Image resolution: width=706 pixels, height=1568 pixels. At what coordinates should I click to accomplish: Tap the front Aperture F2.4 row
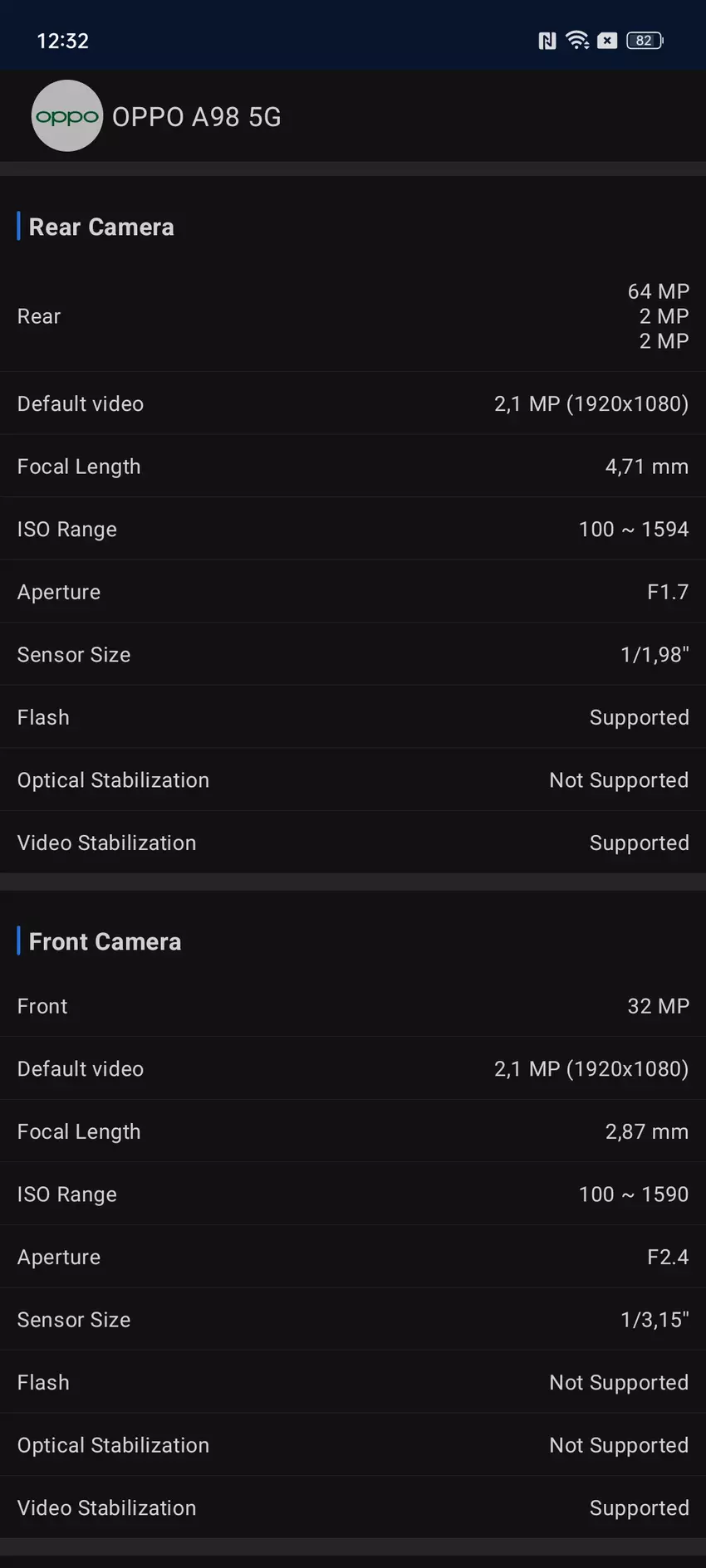click(353, 1257)
